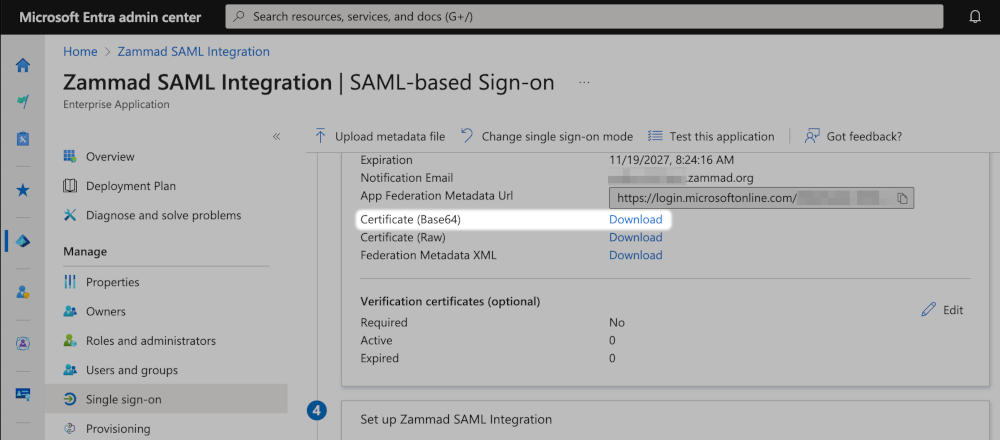Download the Certificate (Base64)

635,219
